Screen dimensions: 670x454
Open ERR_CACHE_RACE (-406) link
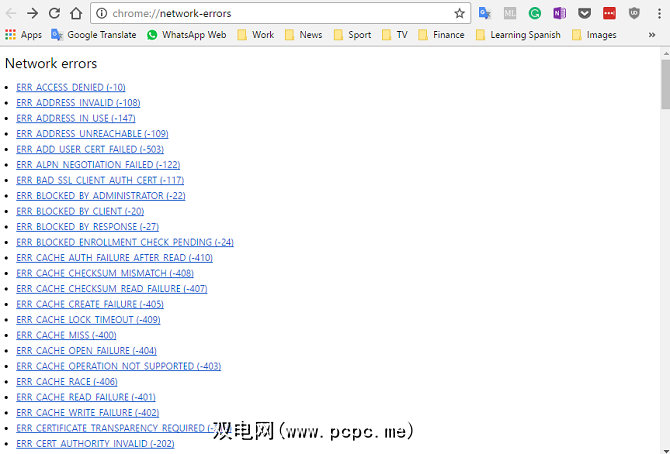pos(67,382)
